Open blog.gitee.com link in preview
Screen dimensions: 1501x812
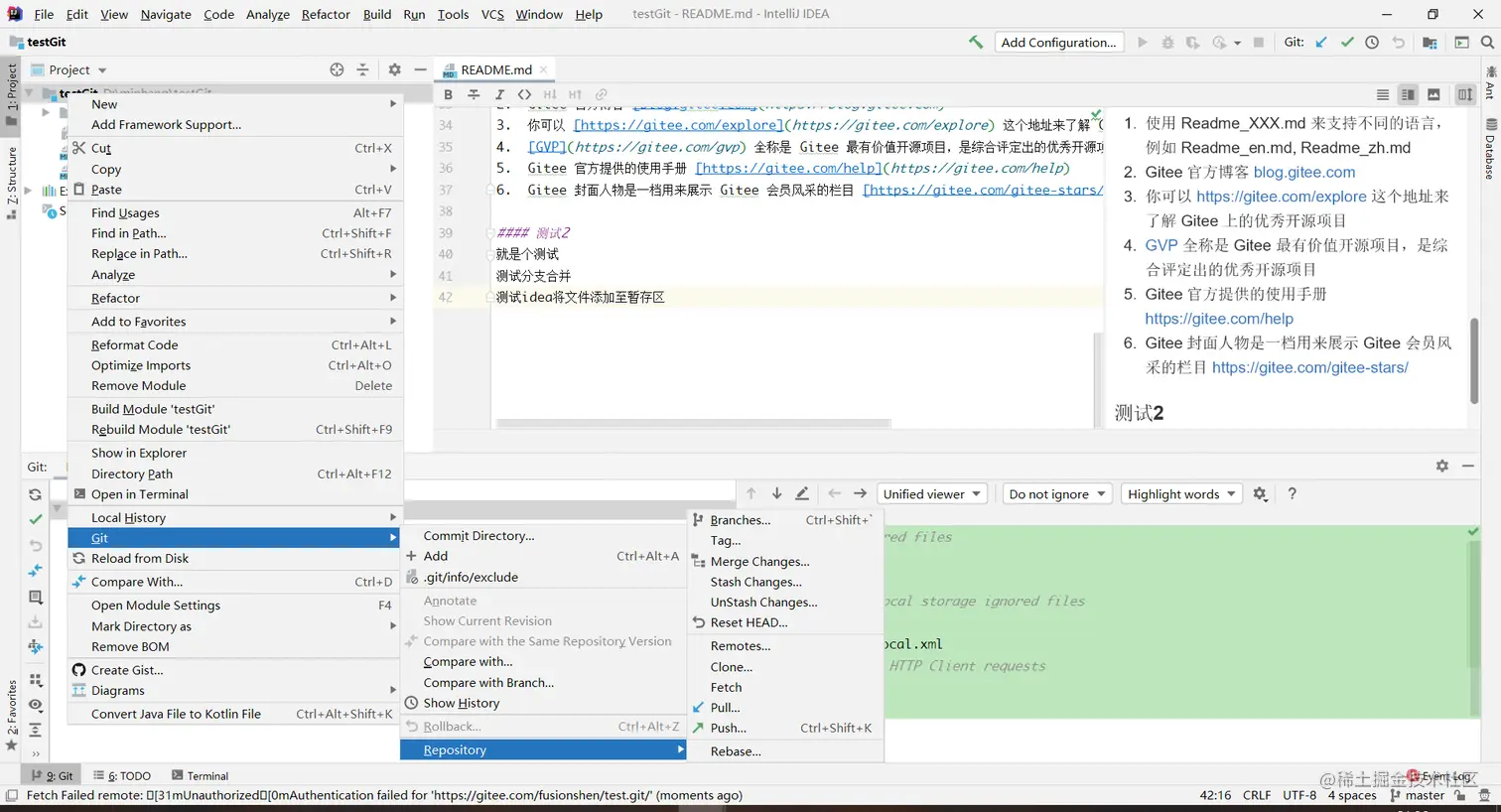coord(1303,172)
